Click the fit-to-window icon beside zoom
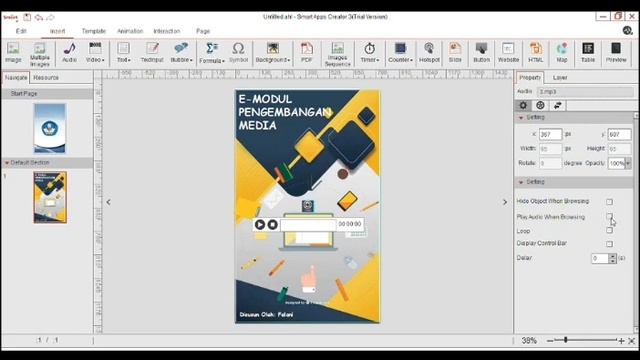This screenshot has height=360, width=640. point(631,340)
